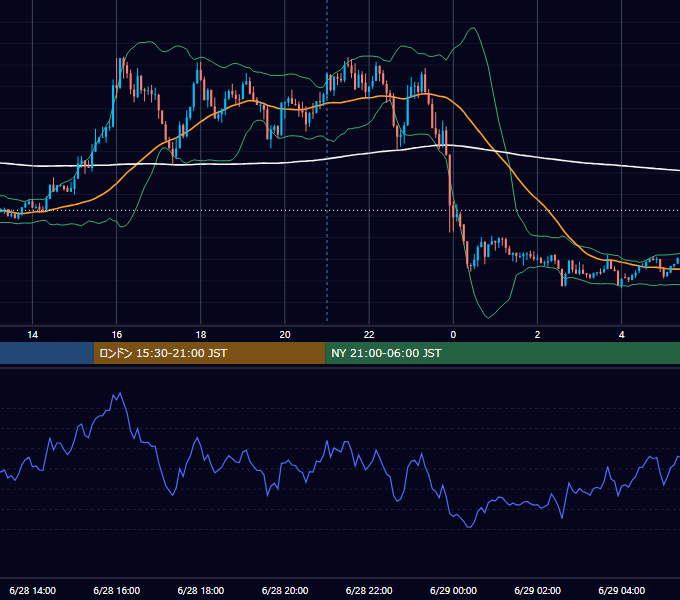
Task: Click the 6/28 16:00 date label
Action: [x=117, y=590]
